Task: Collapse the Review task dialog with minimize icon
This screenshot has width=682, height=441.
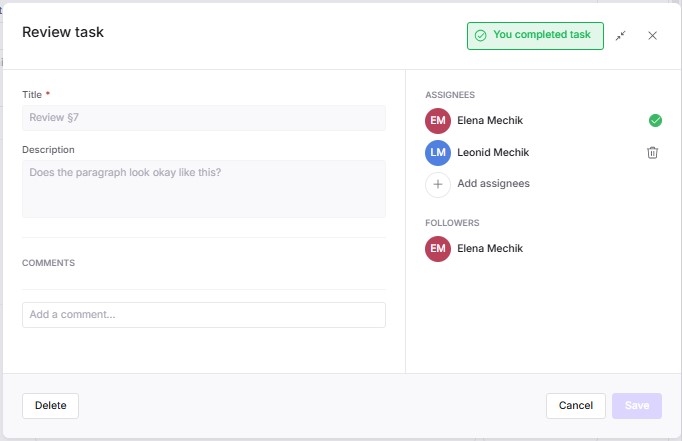Action: click(x=621, y=35)
